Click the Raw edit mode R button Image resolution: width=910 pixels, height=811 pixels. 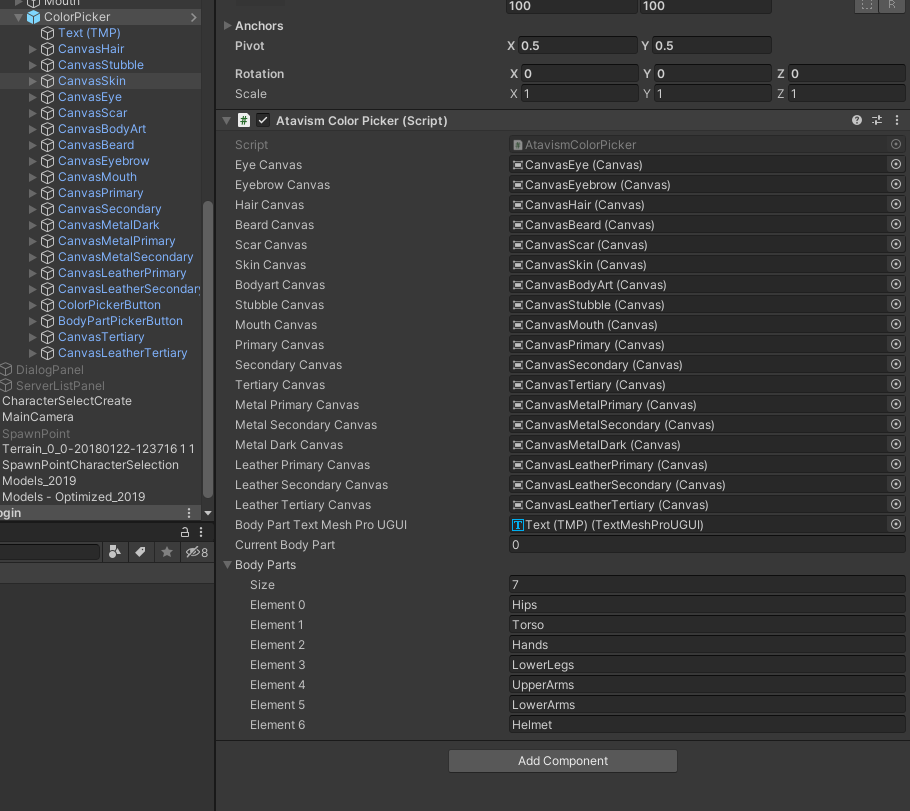tap(890, 5)
